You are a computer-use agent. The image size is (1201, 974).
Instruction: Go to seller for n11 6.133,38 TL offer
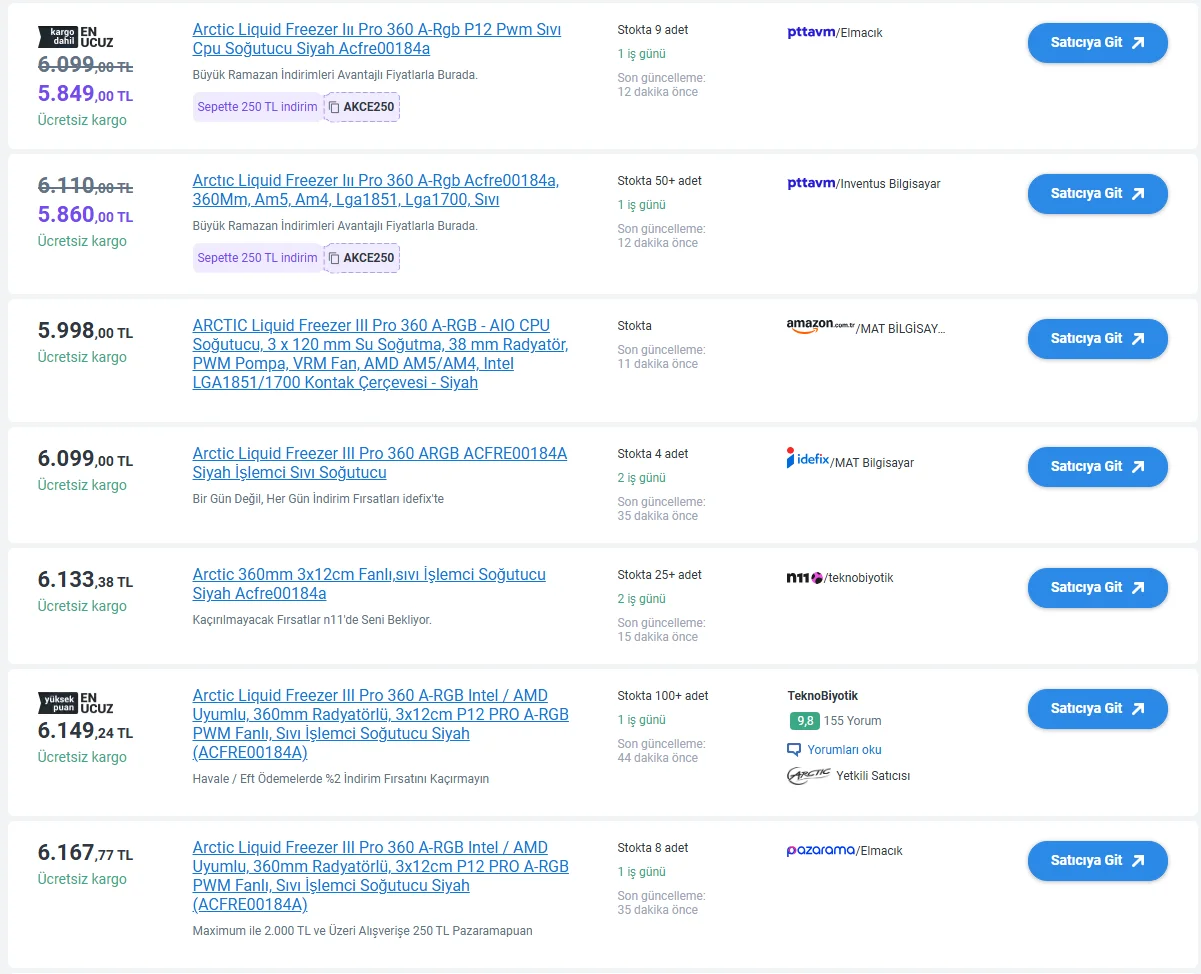pos(1097,588)
